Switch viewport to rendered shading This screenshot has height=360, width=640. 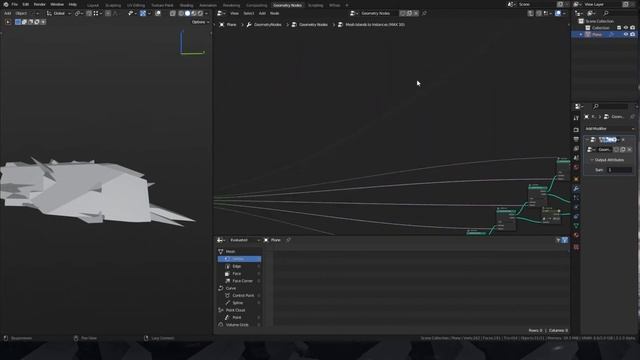pos(200,13)
